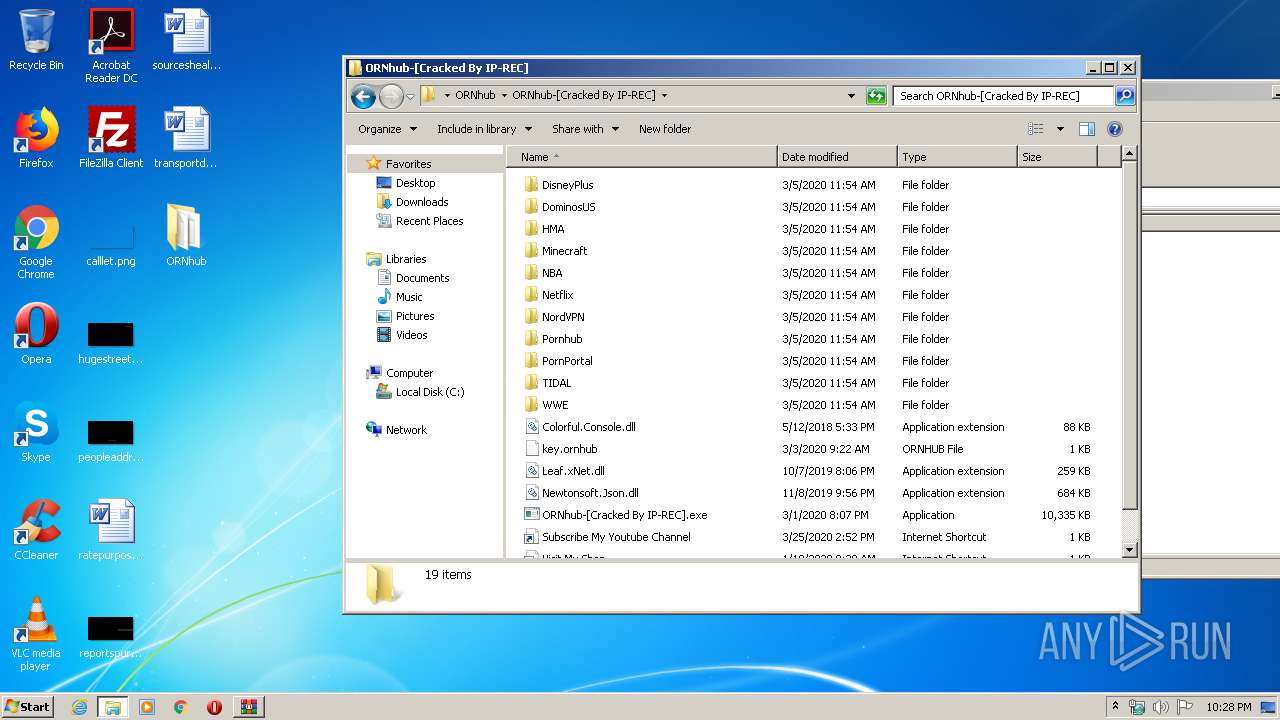Click the change view icon
1280x720 pixels.
[x=1036, y=129]
